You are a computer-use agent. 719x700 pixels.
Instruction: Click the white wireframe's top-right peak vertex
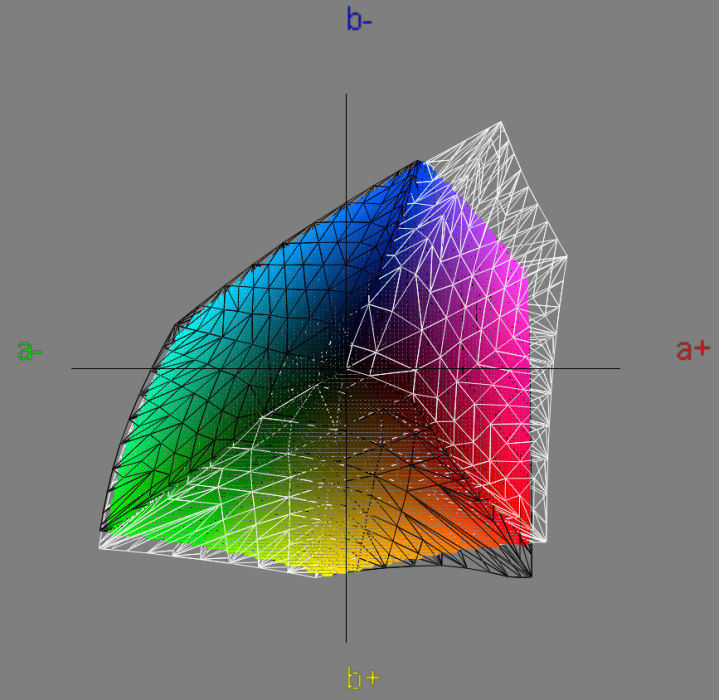(501, 123)
